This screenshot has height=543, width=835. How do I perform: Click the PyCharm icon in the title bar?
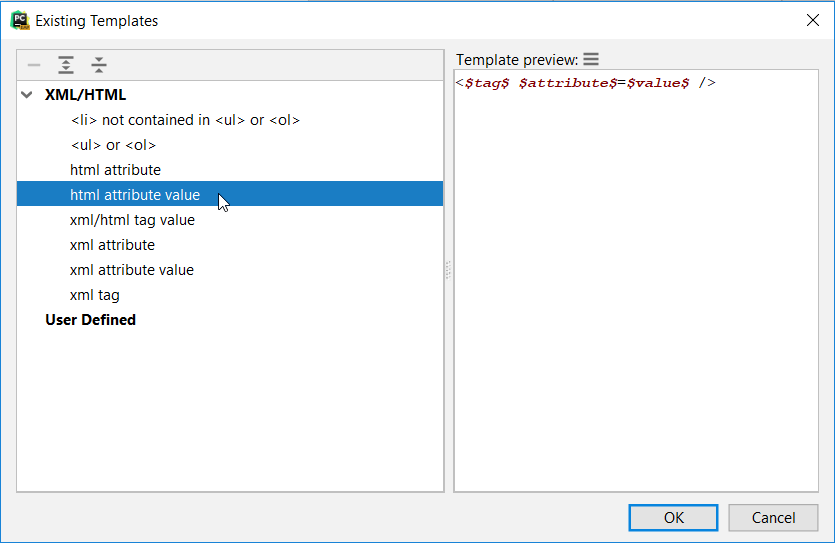(18, 20)
